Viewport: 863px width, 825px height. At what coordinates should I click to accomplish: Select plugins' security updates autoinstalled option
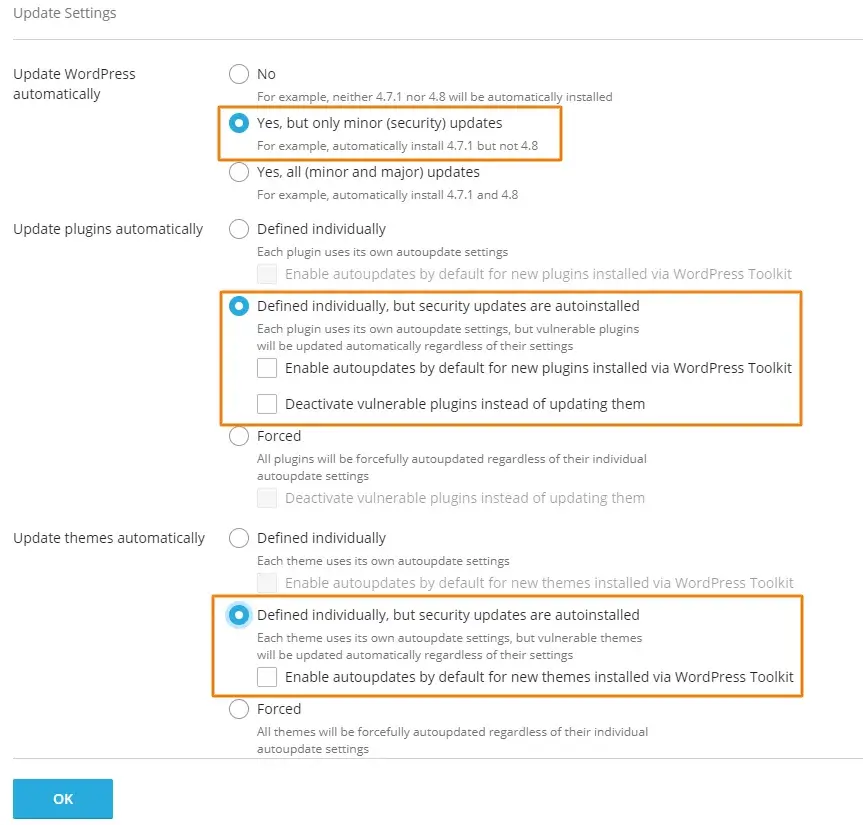(x=239, y=306)
